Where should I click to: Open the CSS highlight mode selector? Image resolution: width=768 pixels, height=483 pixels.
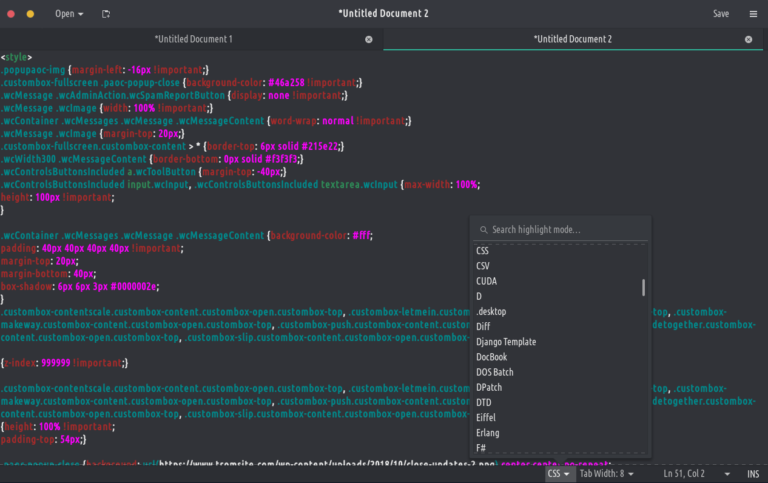[x=558, y=473]
